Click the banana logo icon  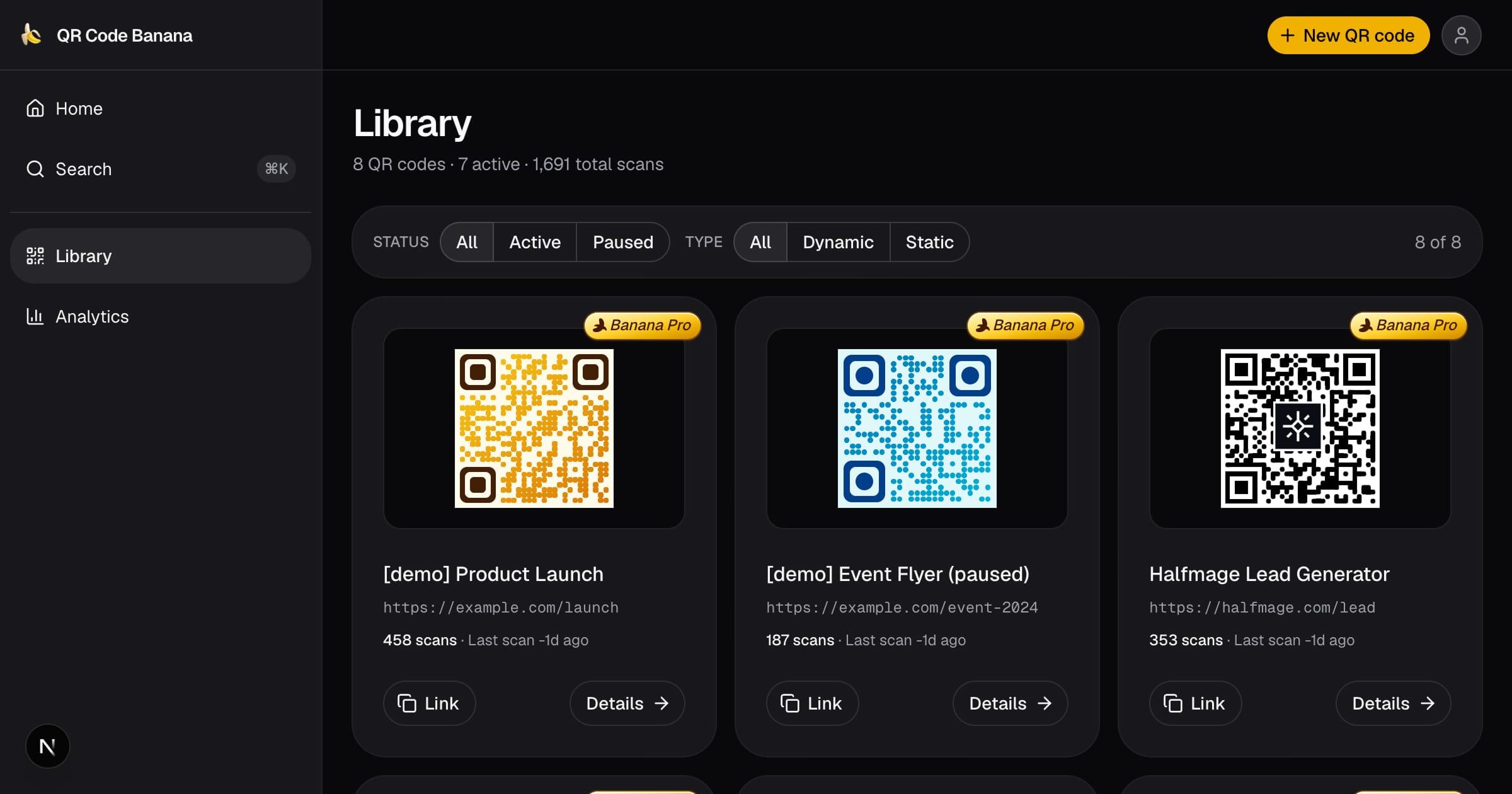coord(31,35)
